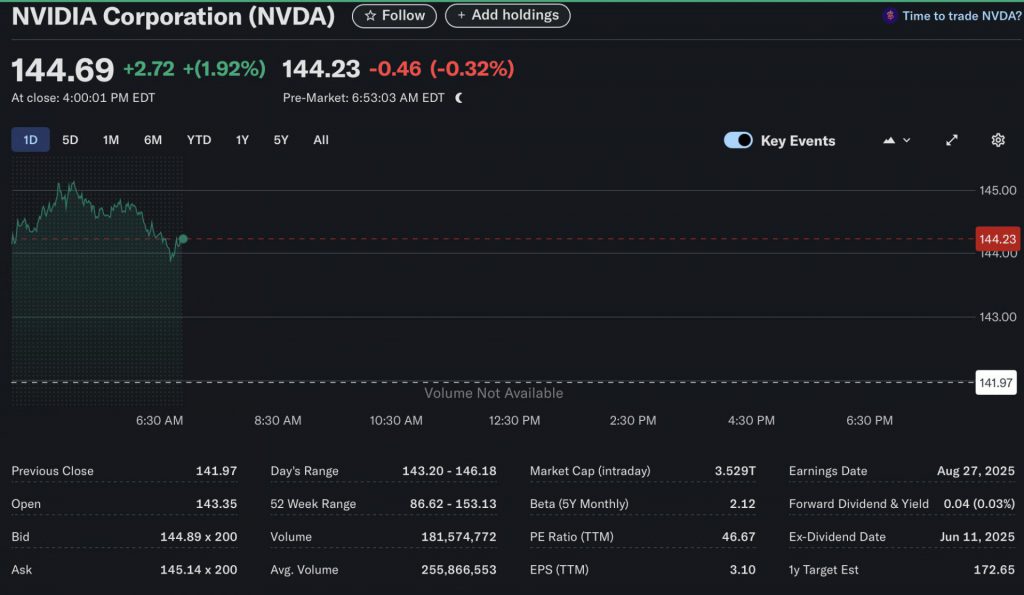Image resolution: width=1024 pixels, height=595 pixels.
Task: Select the 5Y chart range tab
Action: [x=281, y=140]
